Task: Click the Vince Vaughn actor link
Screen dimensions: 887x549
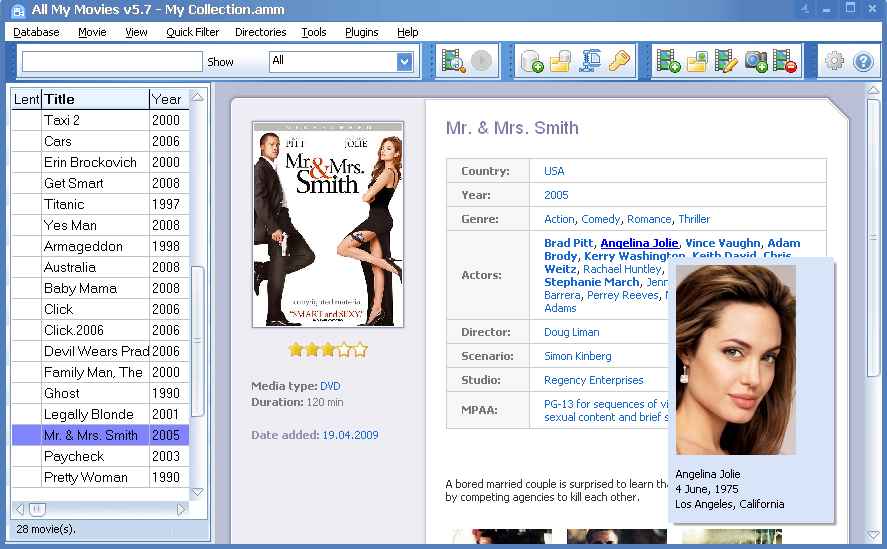Action: coord(723,243)
